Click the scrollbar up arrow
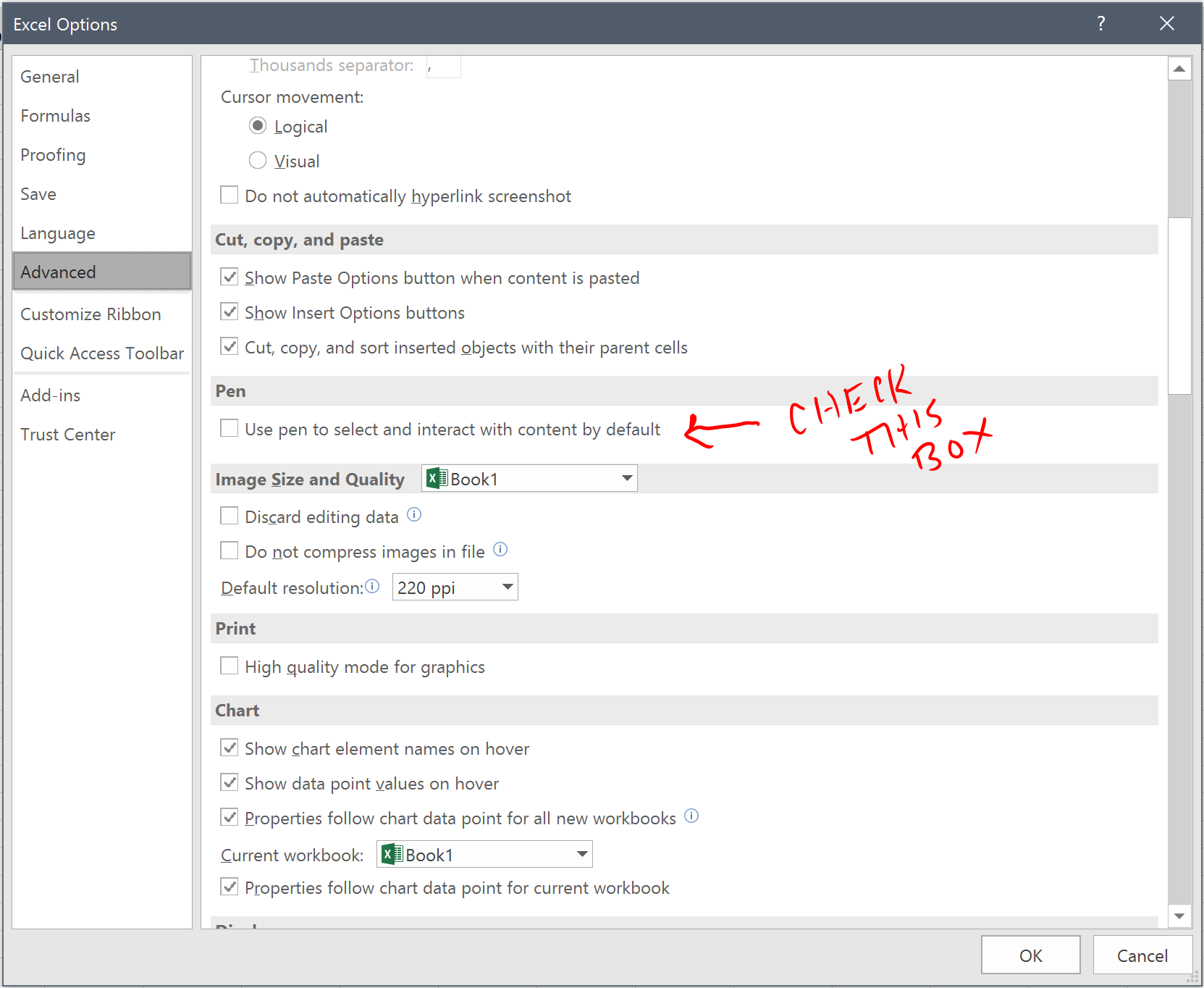The width and height of the screenshot is (1204, 988). click(x=1179, y=69)
